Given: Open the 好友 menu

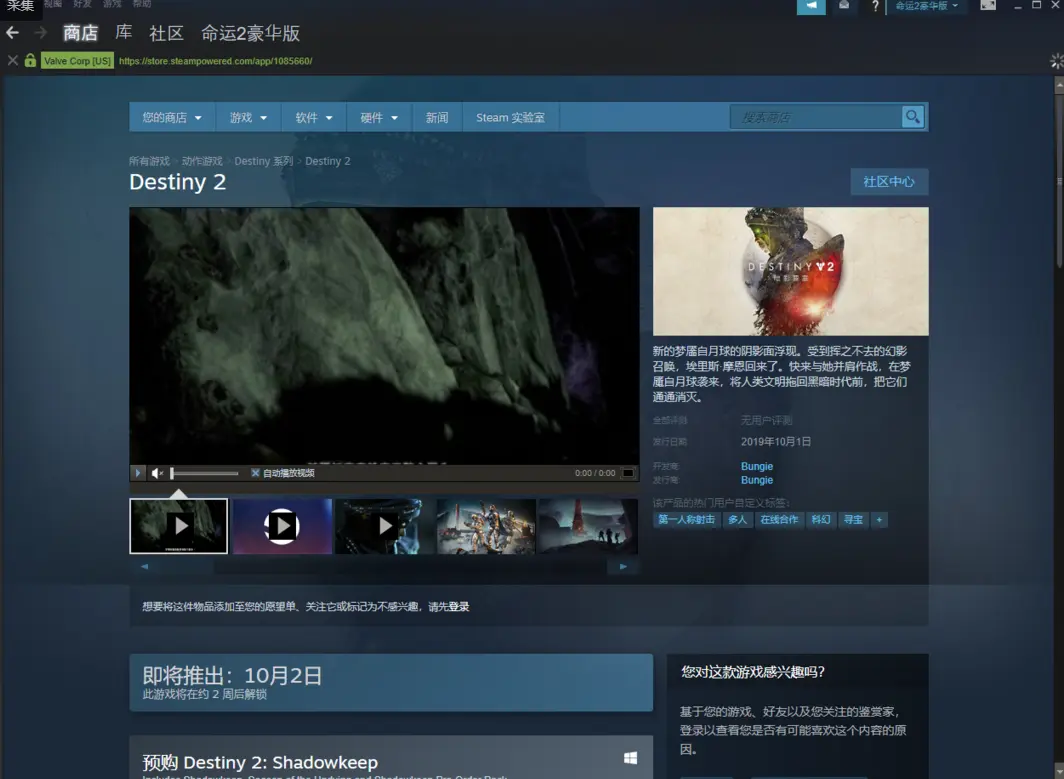Looking at the screenshot, I should click(x=82, y=4).
